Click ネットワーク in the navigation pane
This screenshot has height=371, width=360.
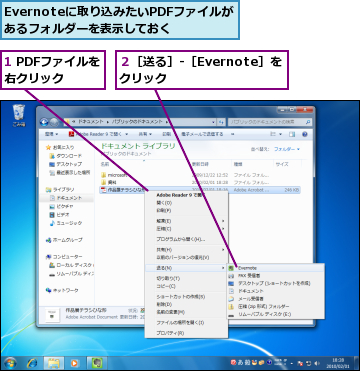pos(62,290)
